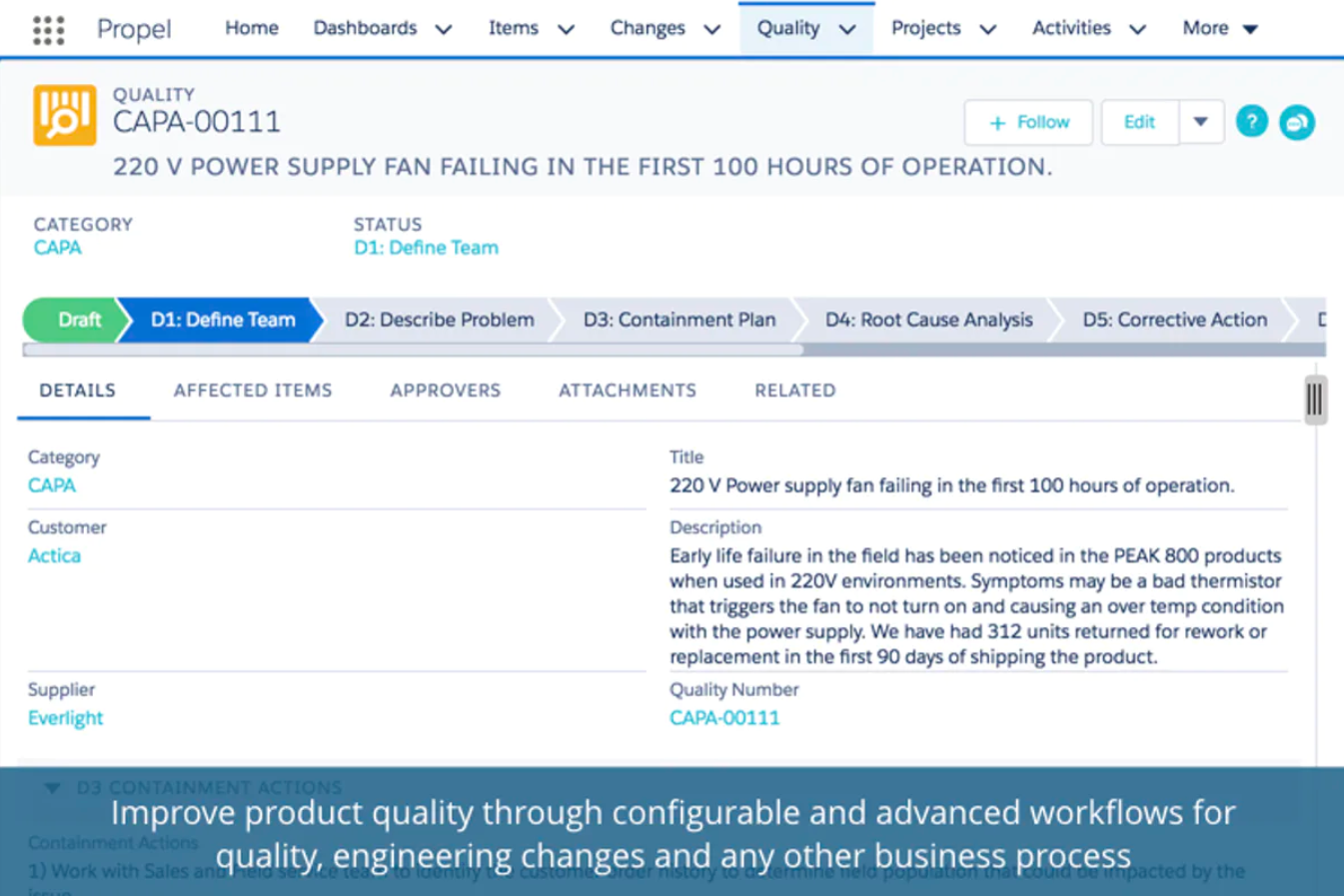1344x896 pixels.
Task: Click the Propel app name
Action: click(x=134, y=29)
